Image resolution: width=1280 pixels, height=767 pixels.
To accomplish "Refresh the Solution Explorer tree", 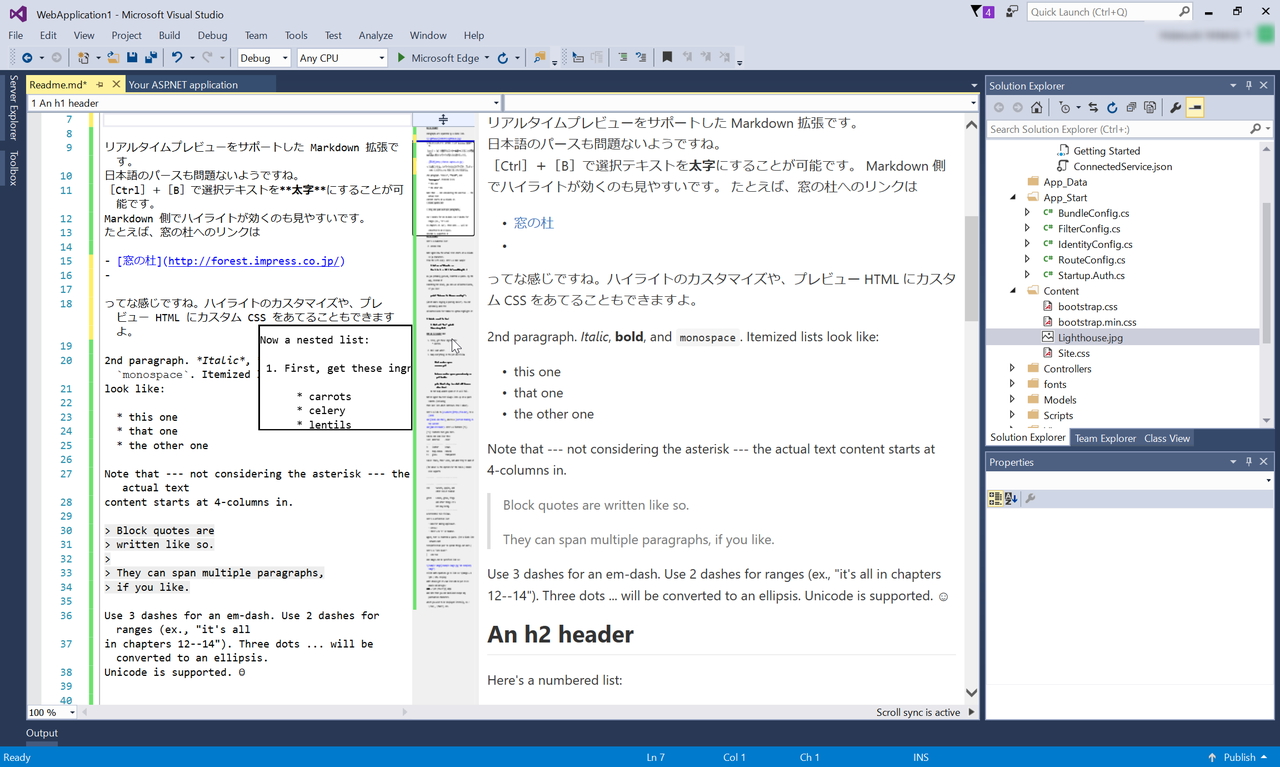I will point(1112,107).
